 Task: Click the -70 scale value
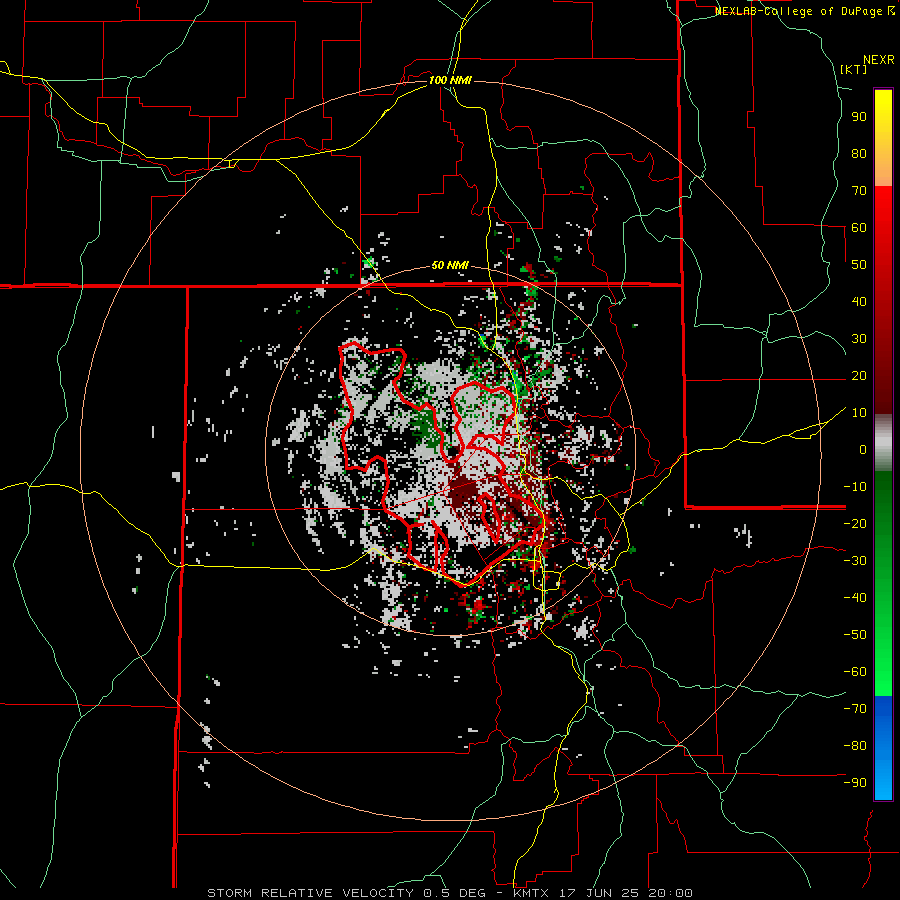855,709
